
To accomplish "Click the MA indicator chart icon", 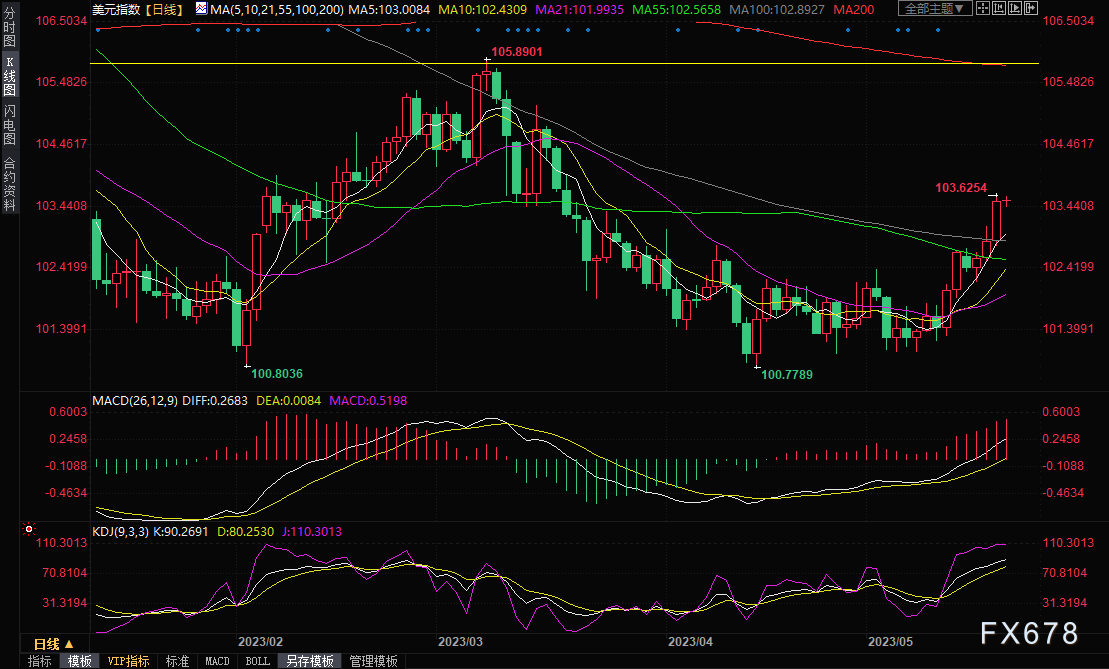I will pyautogui.click(x=201, y=9).
